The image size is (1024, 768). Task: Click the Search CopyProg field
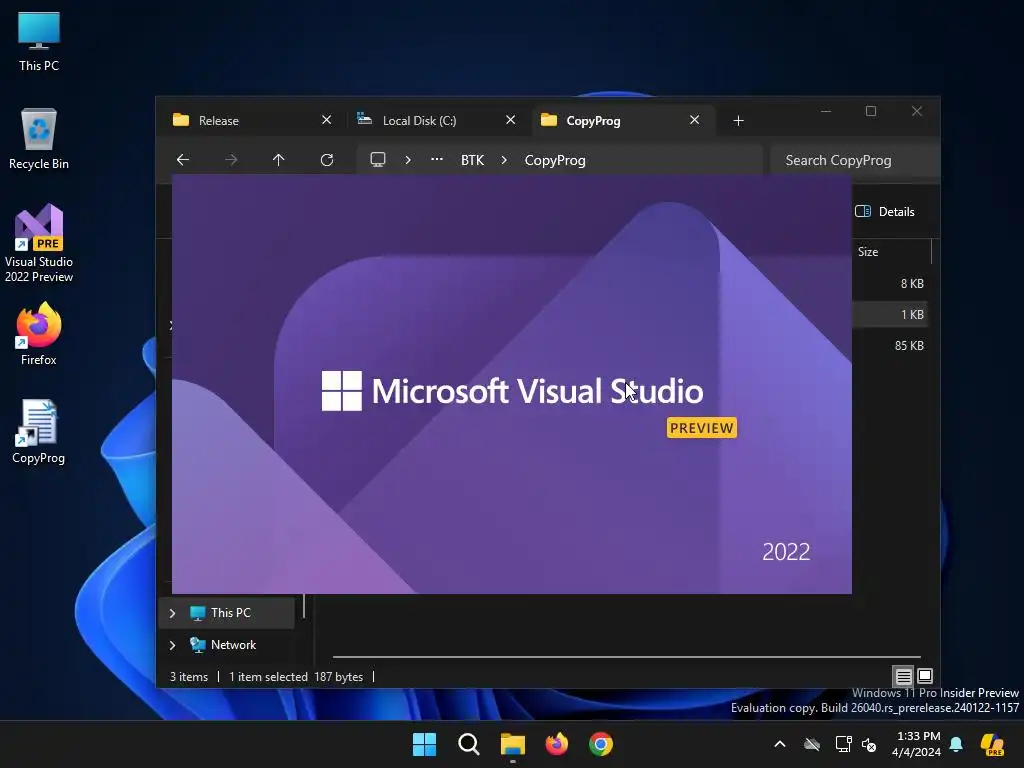pos(855,160)
